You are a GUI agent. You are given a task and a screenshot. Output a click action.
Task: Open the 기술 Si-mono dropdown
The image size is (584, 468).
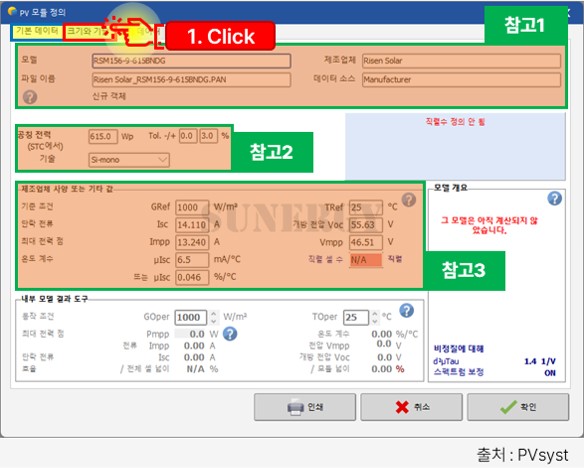click(x=129, y=160)
